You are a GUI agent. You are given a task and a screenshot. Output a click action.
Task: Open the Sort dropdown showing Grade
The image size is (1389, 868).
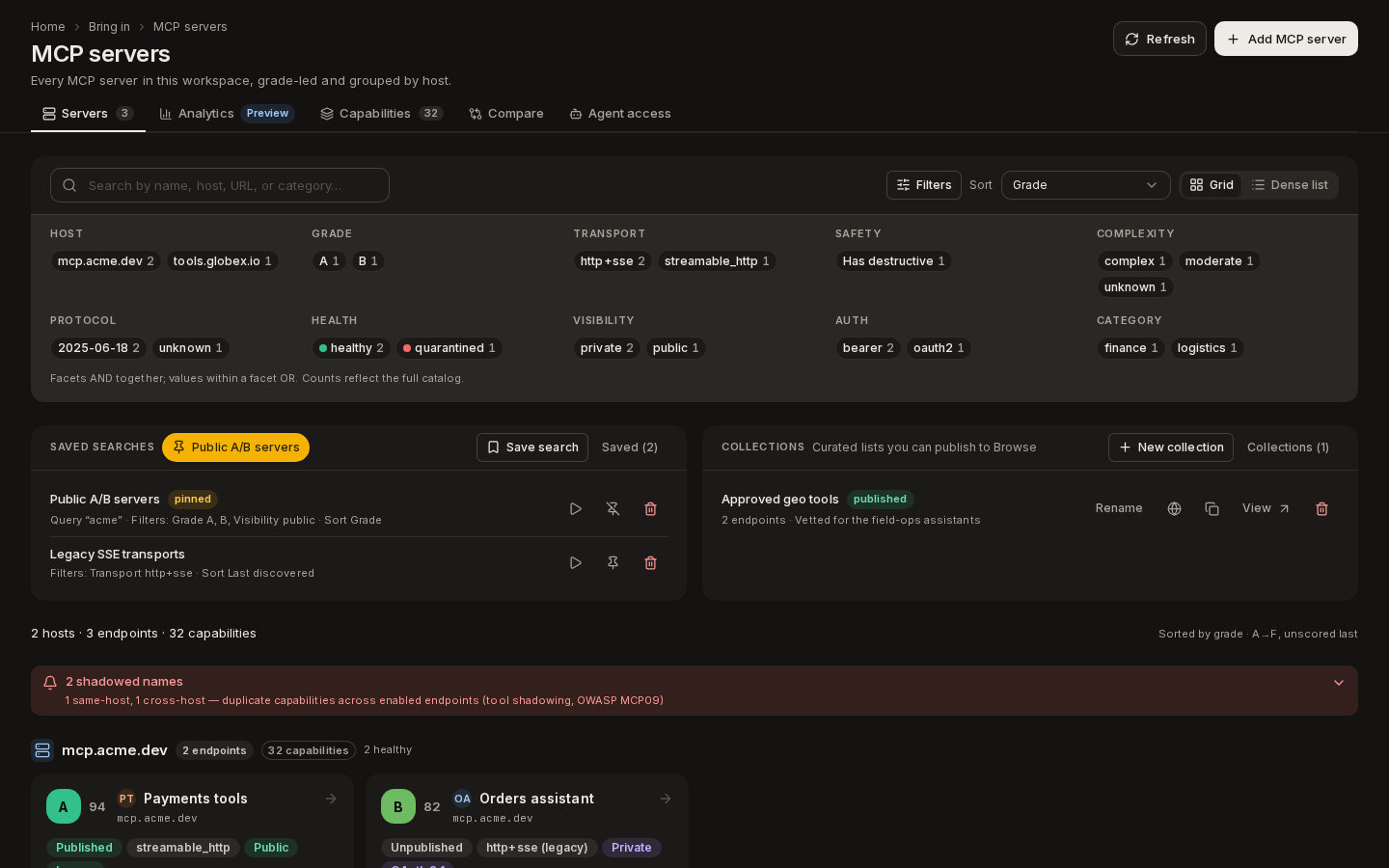click(1085, 185)
